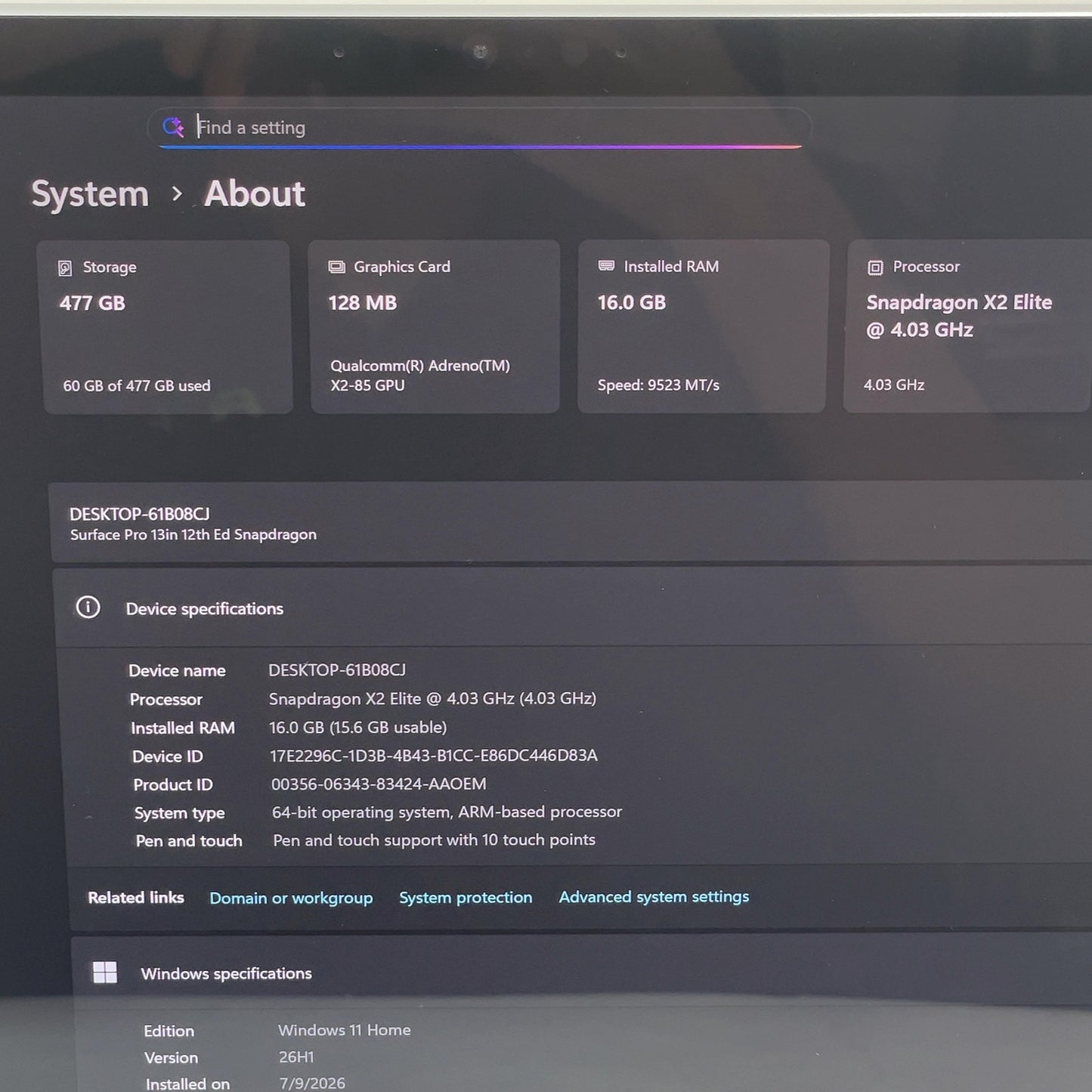Open the Snapdragon X2 Elite Processor card

coord(968,326)
